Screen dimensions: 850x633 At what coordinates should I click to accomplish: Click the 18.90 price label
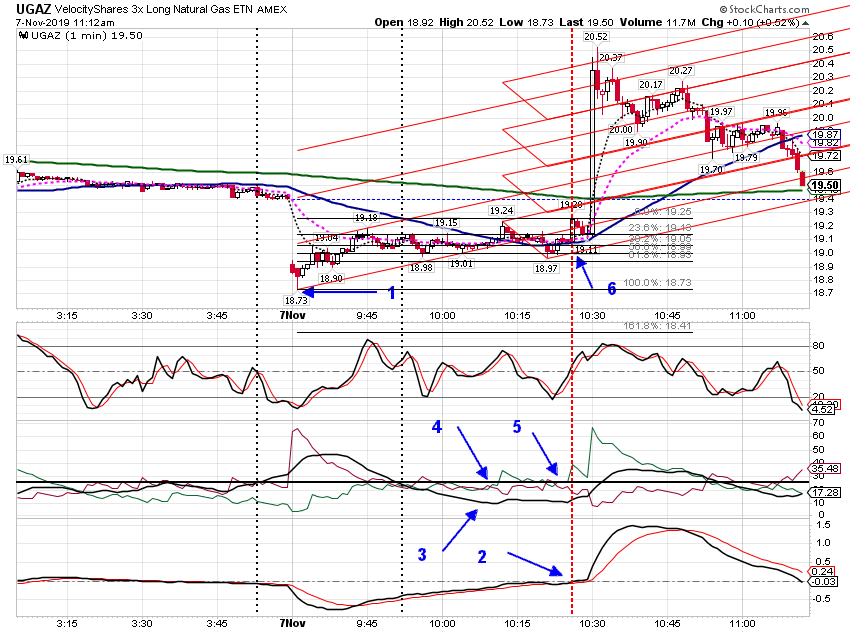pyautogui.click(x=331, y=279)
